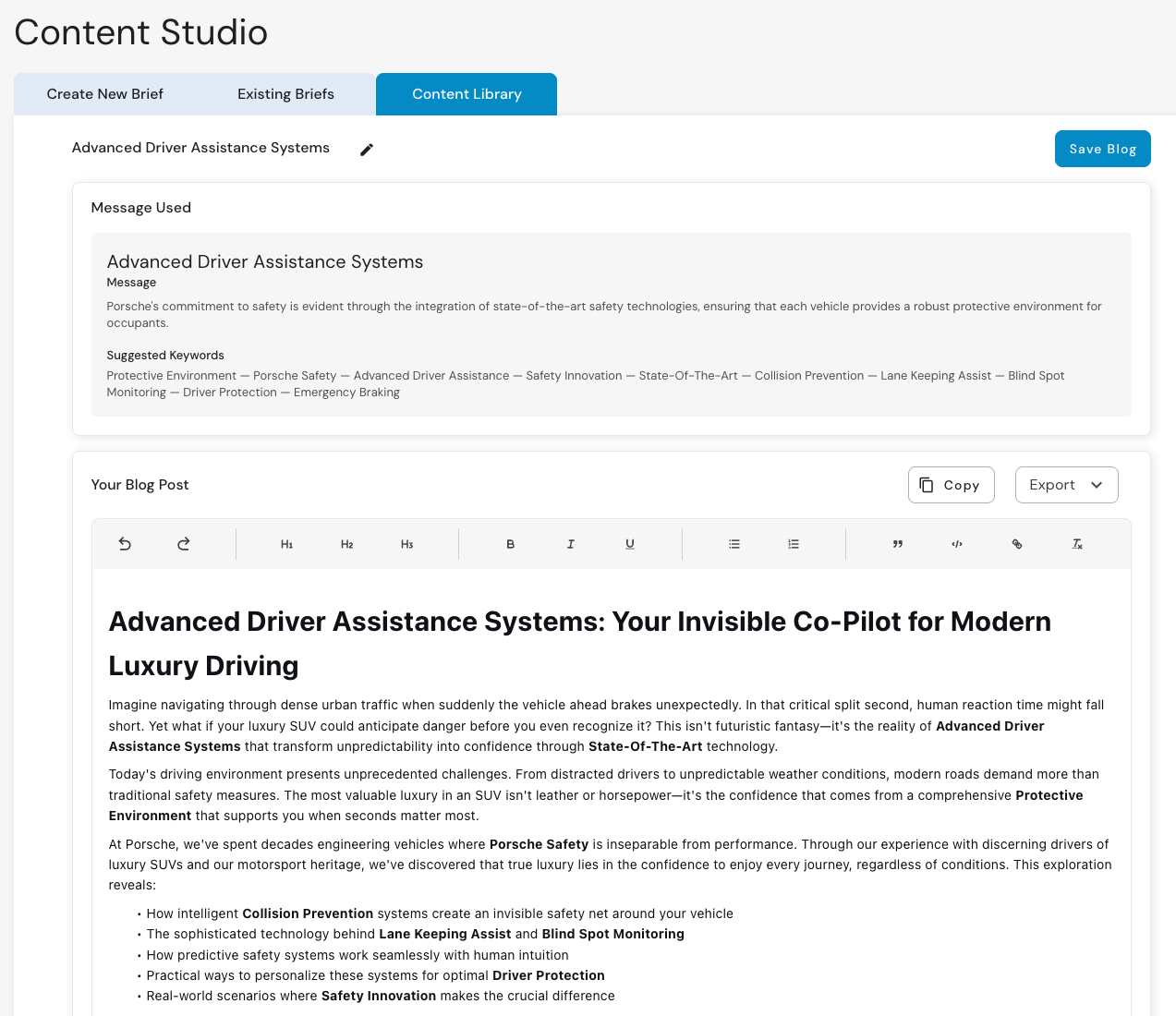Click the 'Content Studio' page title
Viewport: 1176px width, 1016px height.
pyautogui.click(x=141, y=32)
